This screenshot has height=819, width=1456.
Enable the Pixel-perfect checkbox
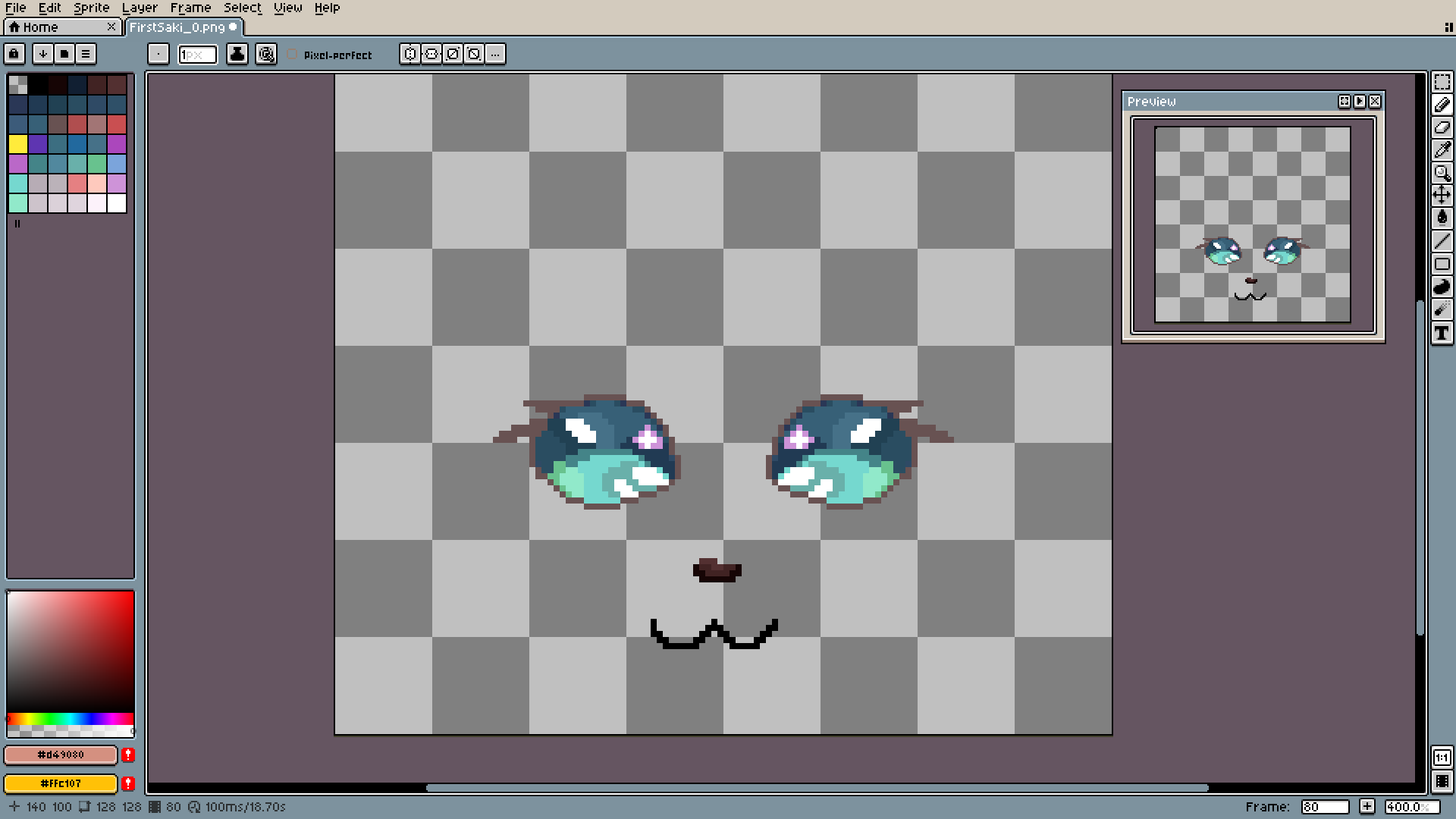point(293,55)
